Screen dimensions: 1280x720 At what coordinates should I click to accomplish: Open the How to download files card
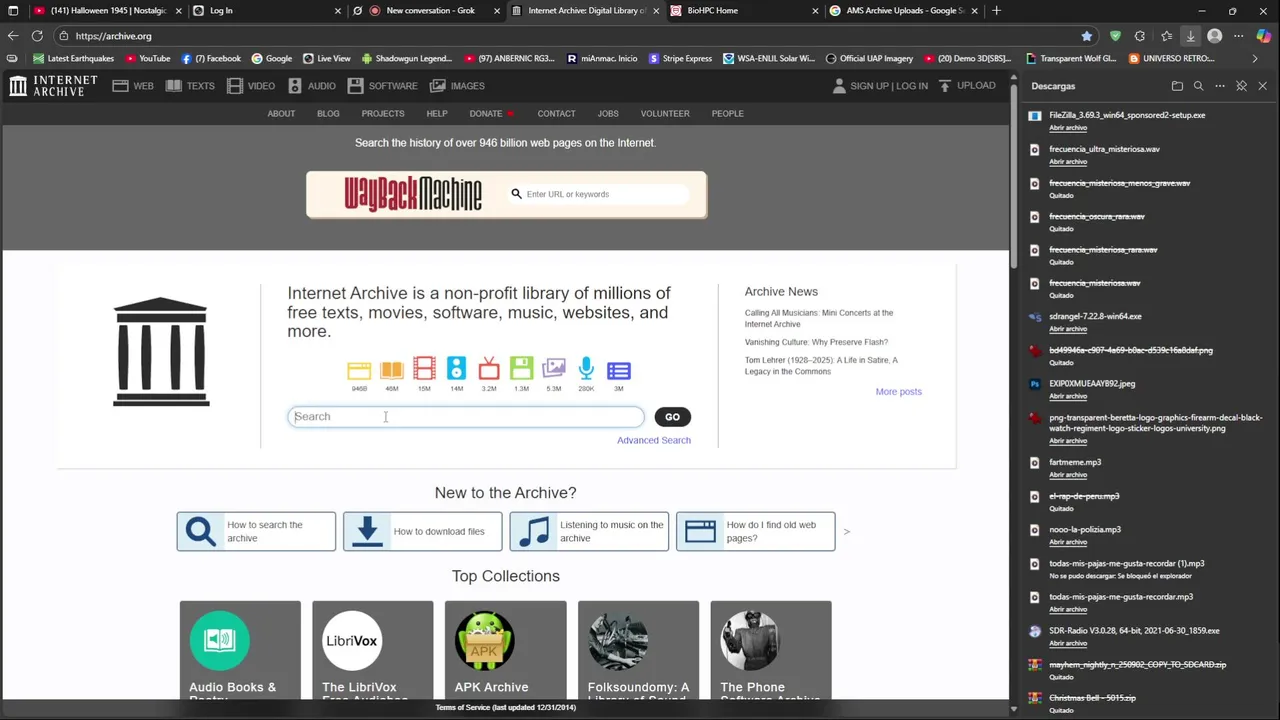click(x=422, y=532)
